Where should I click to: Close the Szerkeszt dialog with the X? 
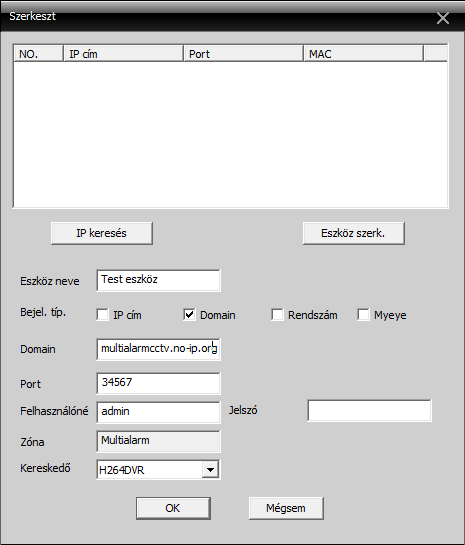pos(443,18)
